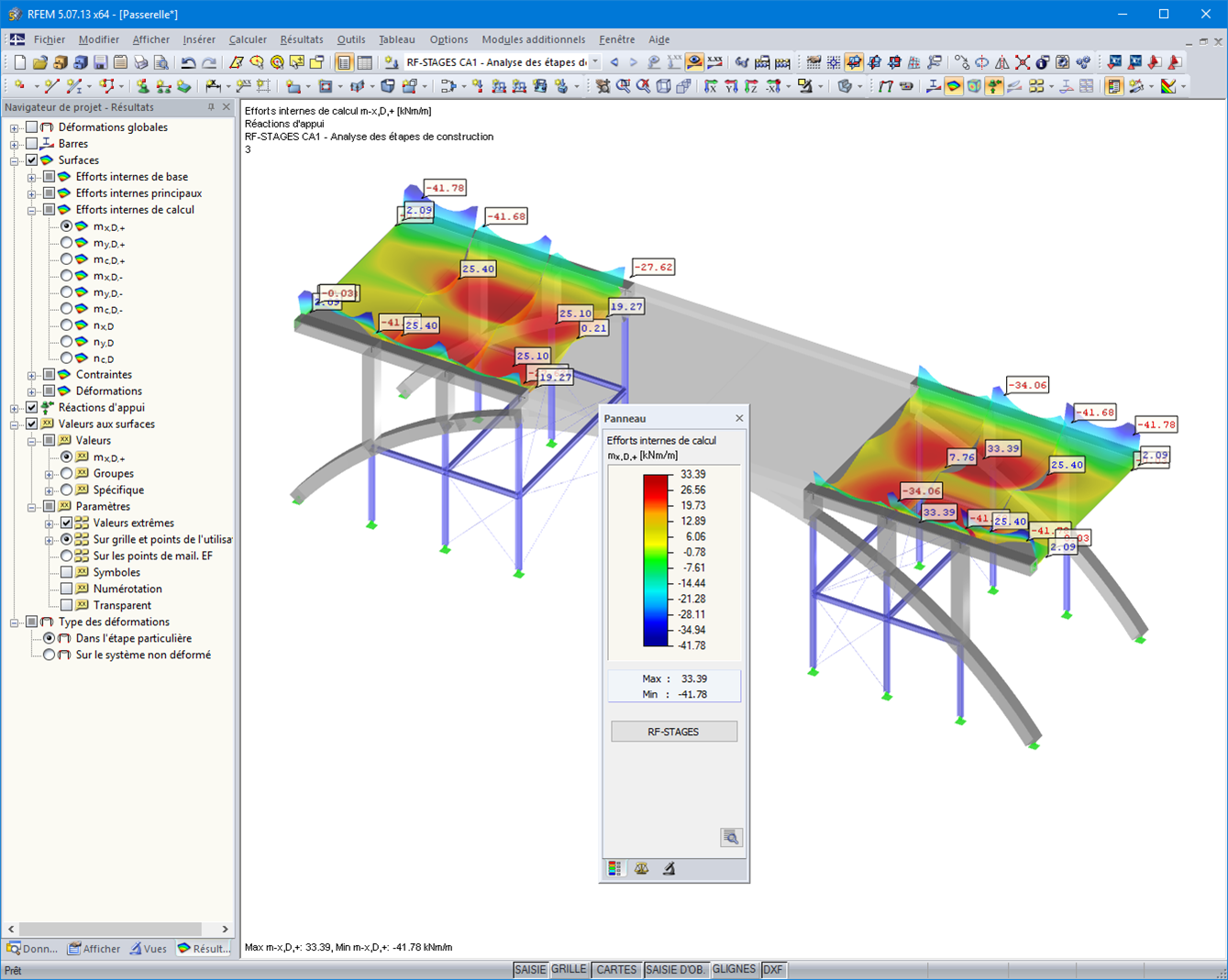Screen dimensions: 1228x980
Task: Save the model with the floppy disk icon
Action: (100, 62)
